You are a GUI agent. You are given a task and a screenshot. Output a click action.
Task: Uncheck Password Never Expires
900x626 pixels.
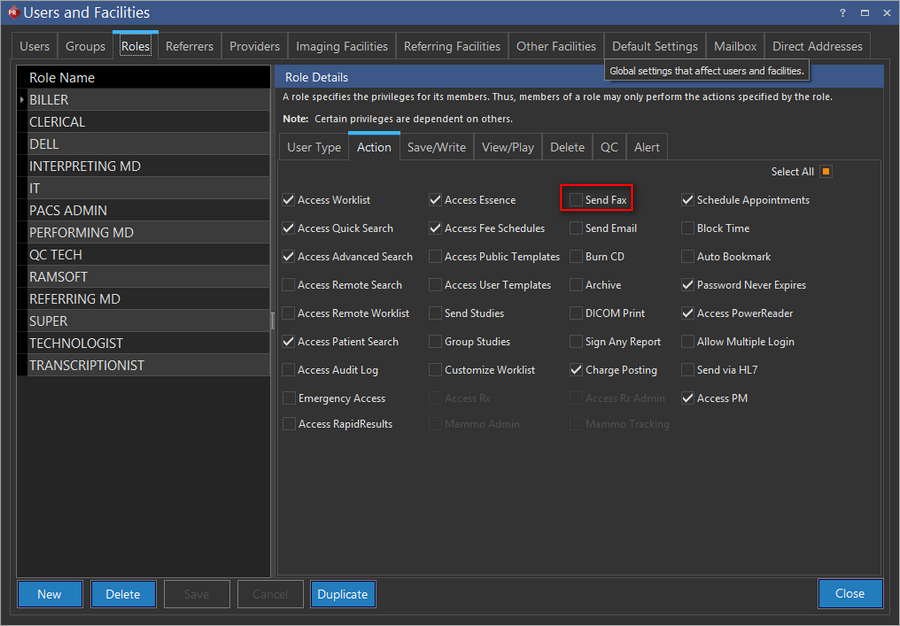(x=688, y=285)
